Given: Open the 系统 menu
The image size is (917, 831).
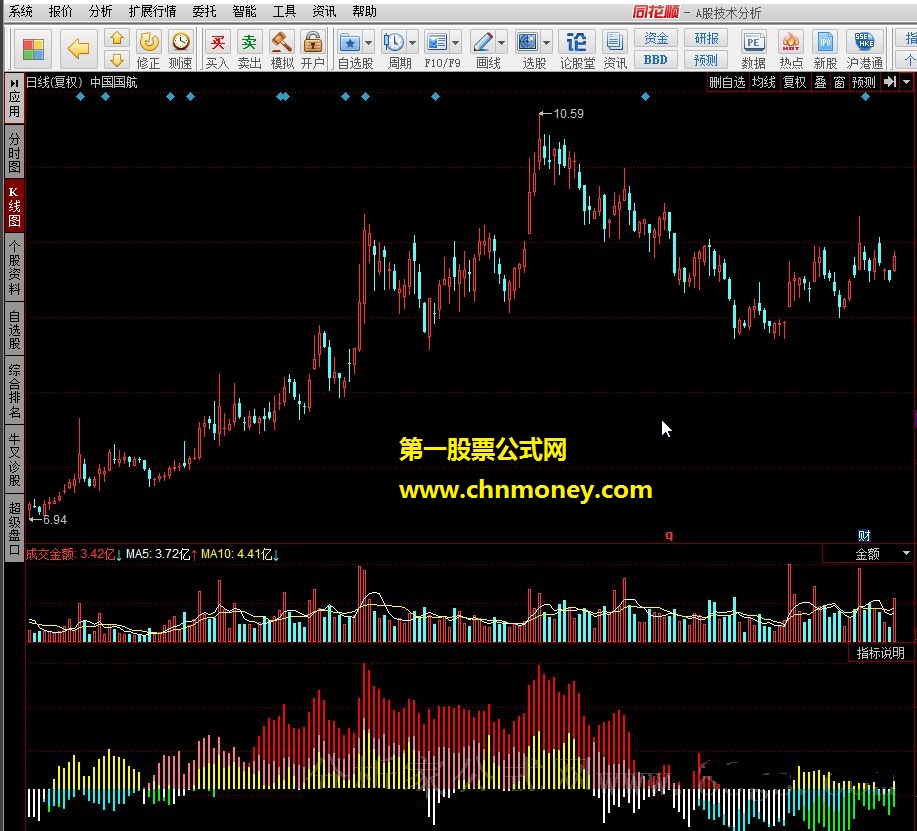Looking at the screenshot, I should pos(21,11).
